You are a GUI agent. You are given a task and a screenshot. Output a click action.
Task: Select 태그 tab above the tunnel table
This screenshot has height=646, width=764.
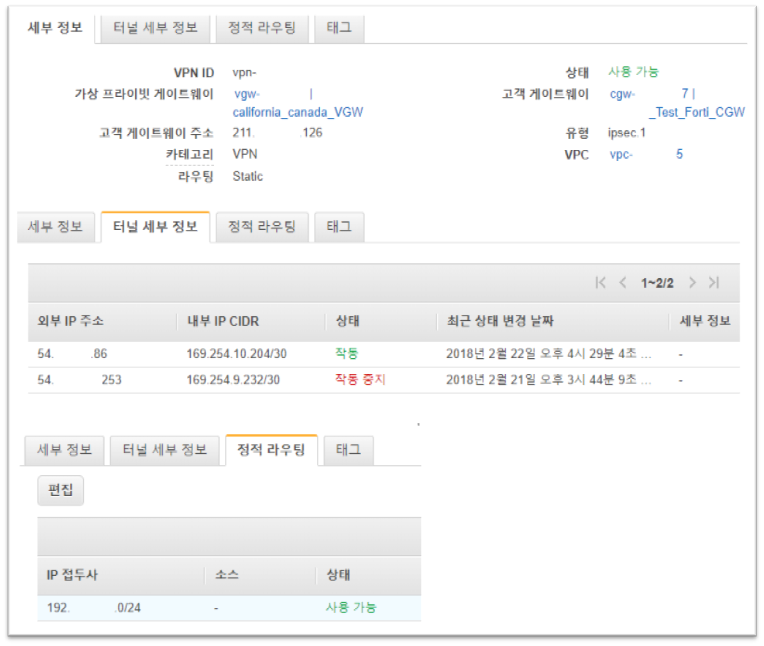(339, 227)
